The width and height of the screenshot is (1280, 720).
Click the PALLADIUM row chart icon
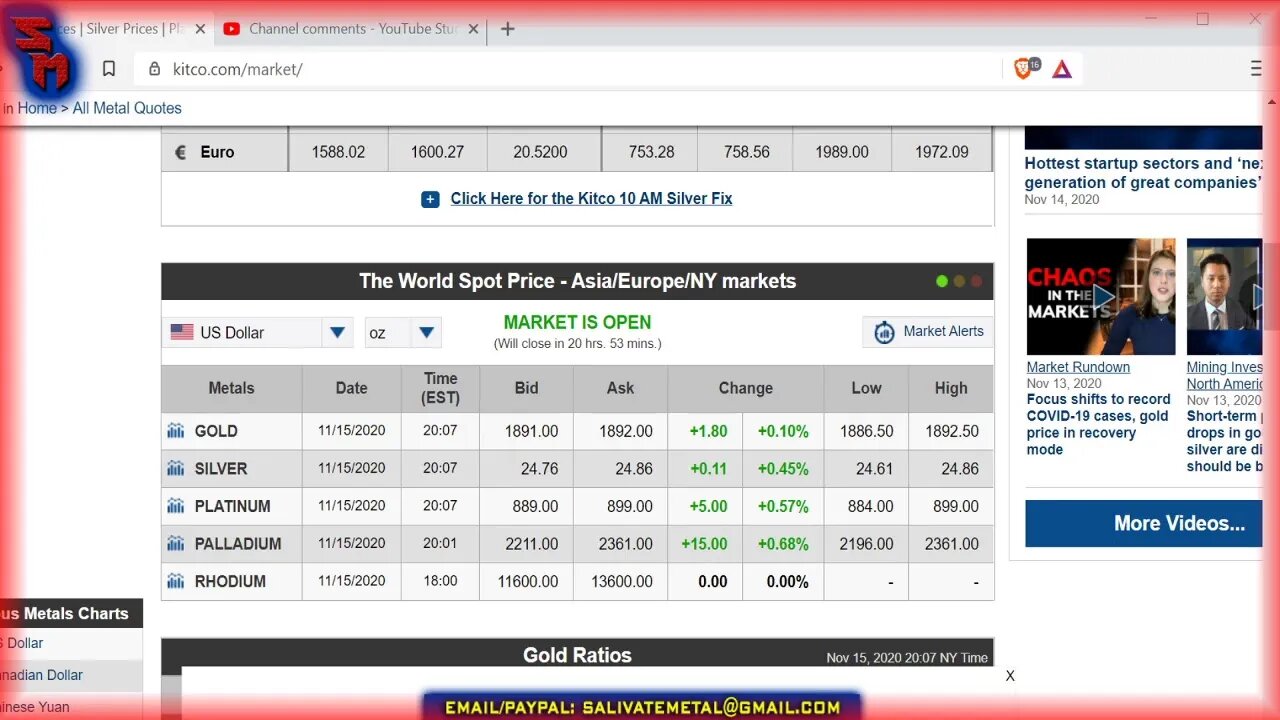click(x=176, y=544)
